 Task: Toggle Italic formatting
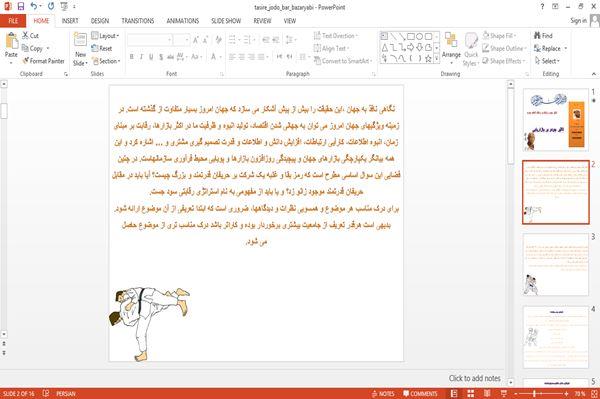pos(142,57)
